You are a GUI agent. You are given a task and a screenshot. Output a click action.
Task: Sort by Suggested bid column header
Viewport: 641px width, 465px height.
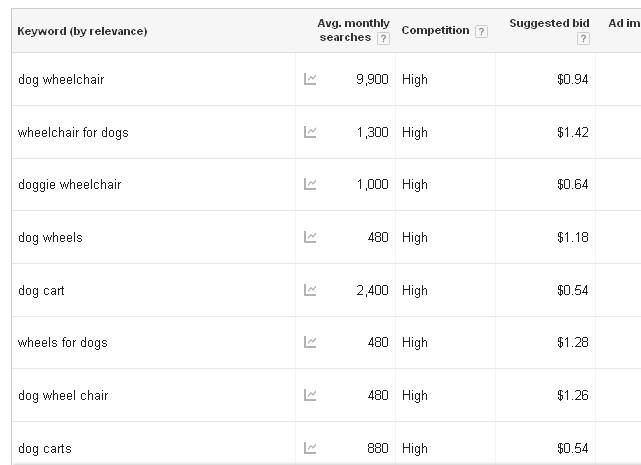[x=549, y=23]
